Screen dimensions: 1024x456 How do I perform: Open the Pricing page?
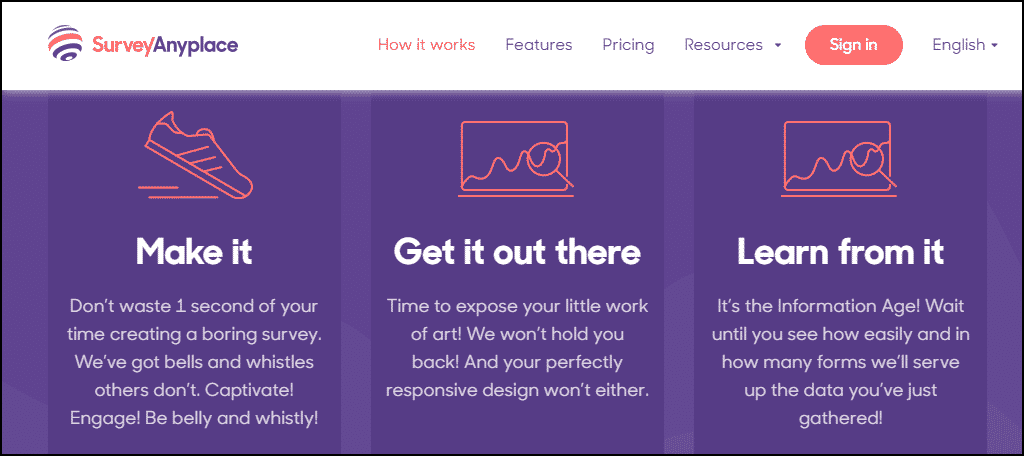(x=628, y=45)
